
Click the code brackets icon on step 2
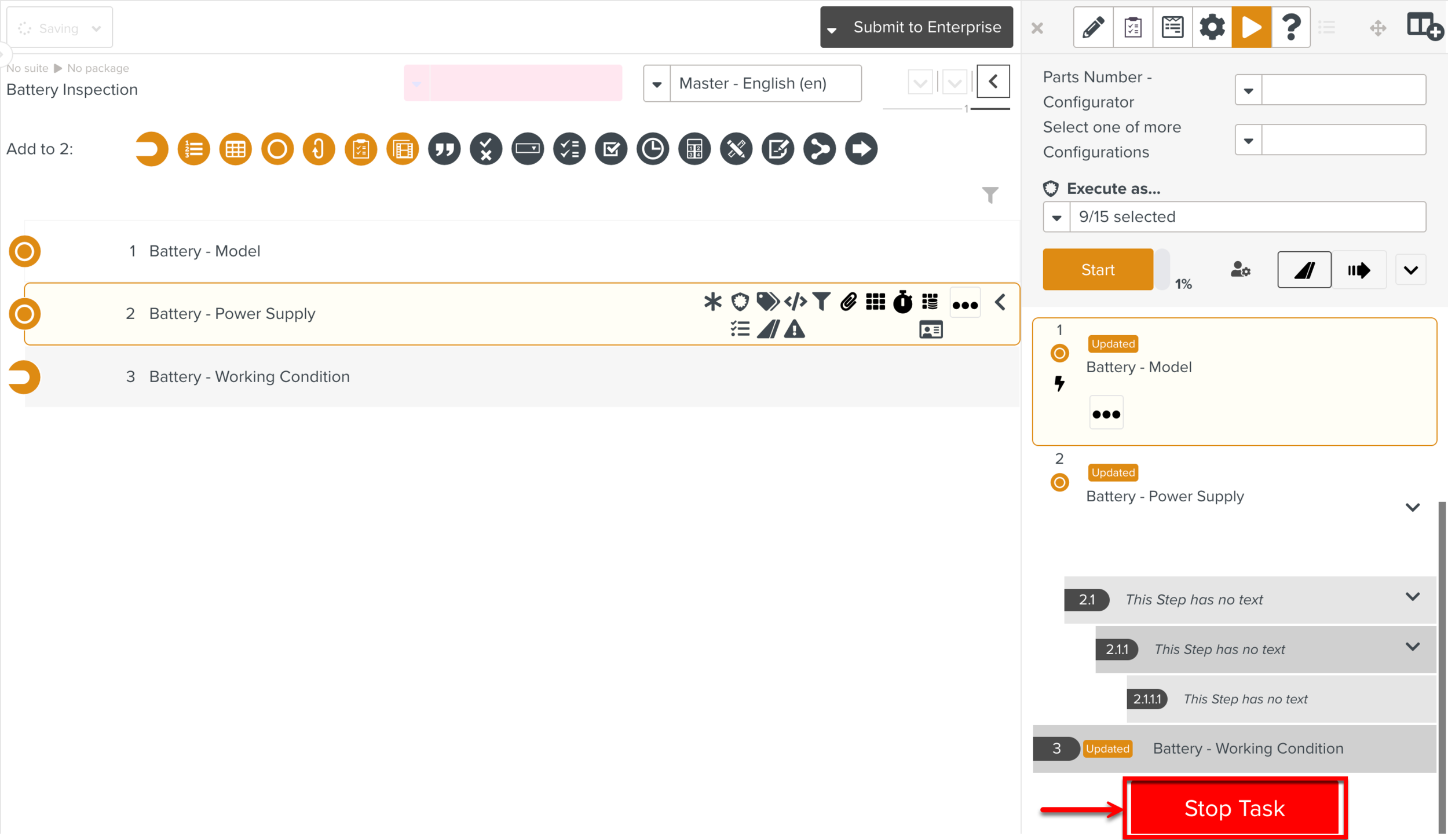pos(795,302)
